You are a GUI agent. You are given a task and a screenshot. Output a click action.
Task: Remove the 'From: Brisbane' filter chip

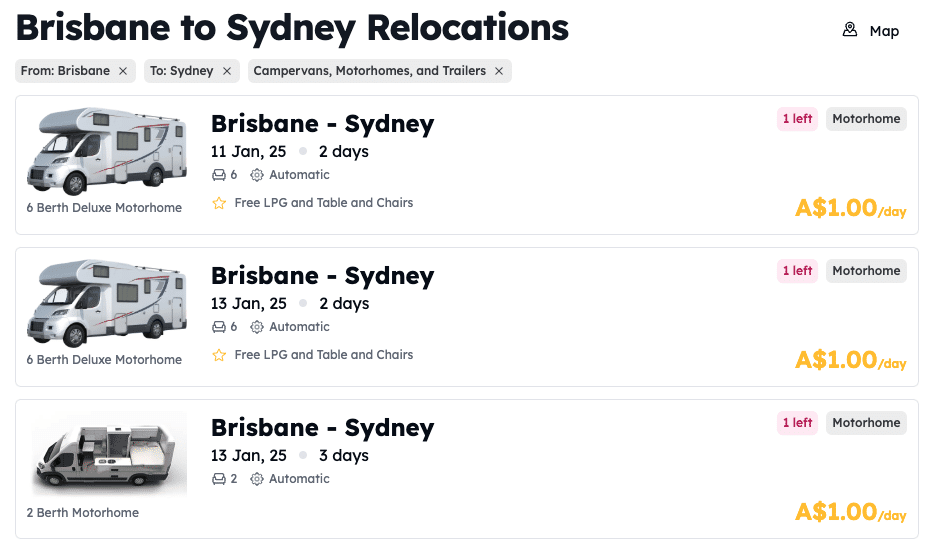tap(123, 71)
